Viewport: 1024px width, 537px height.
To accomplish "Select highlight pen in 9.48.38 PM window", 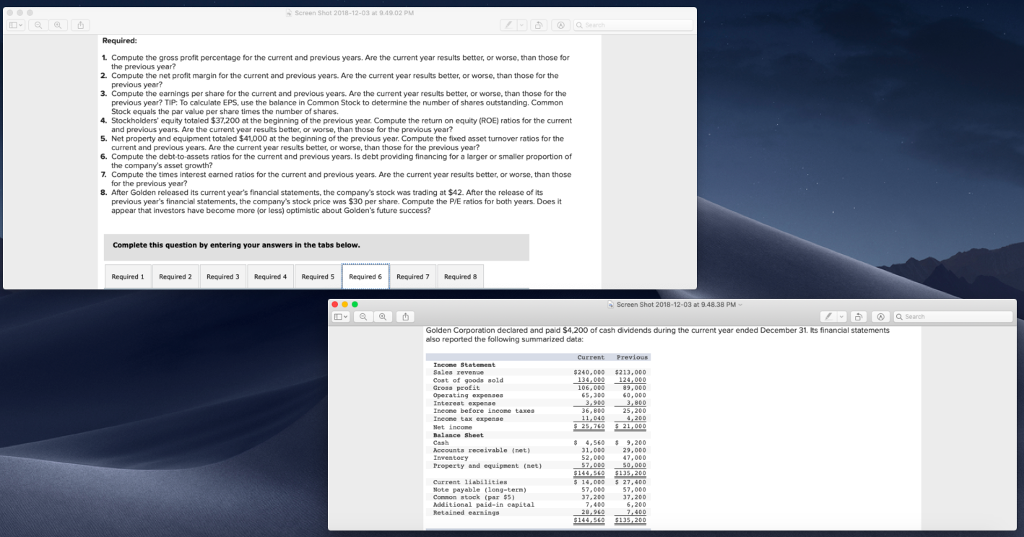I will (x=829, y=316).
